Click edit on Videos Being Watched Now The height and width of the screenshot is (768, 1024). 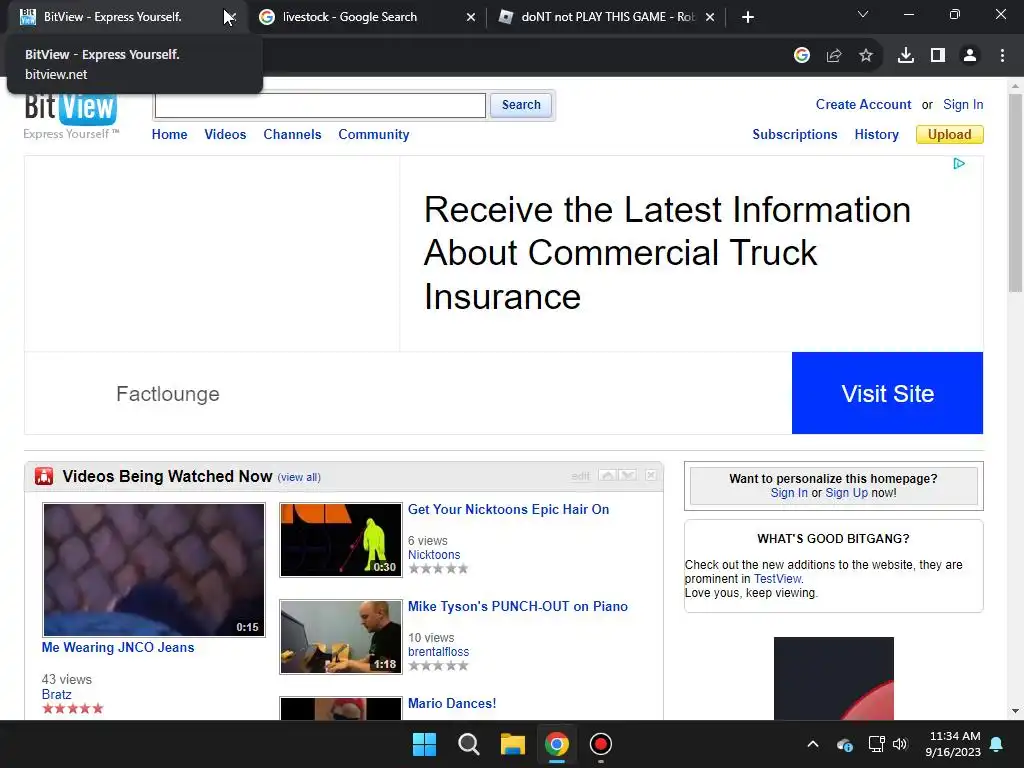point(581,476)
